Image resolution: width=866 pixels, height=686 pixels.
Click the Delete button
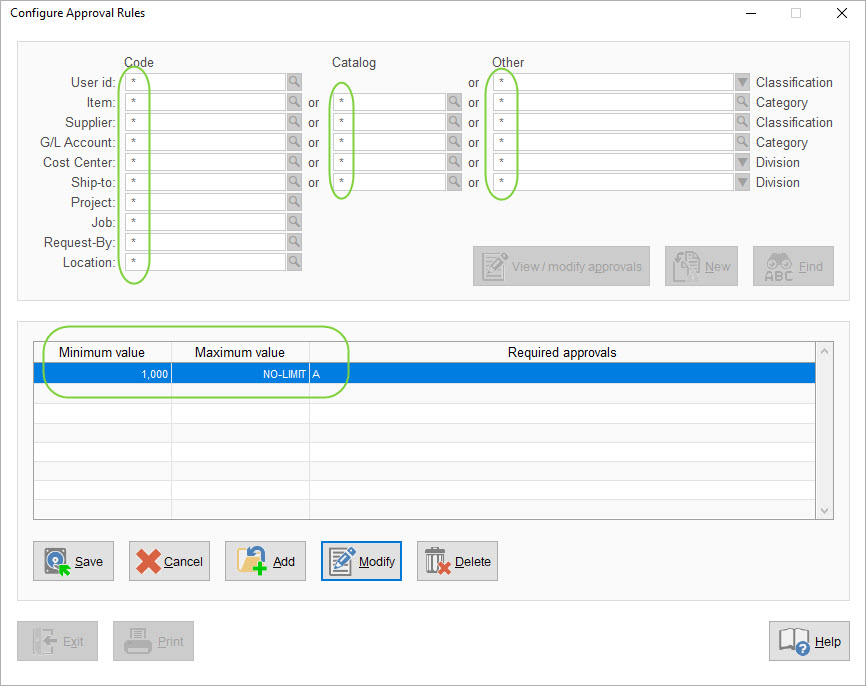tap(457, 561)
